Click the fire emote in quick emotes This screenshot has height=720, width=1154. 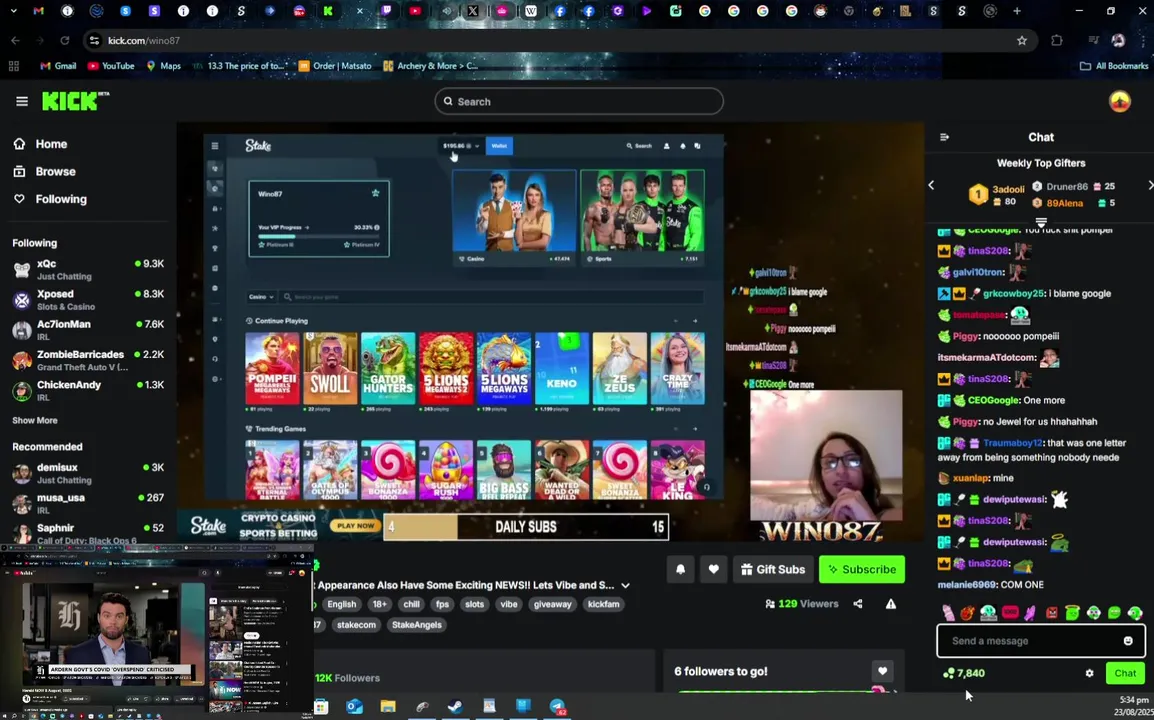click(x=968, y=613)
